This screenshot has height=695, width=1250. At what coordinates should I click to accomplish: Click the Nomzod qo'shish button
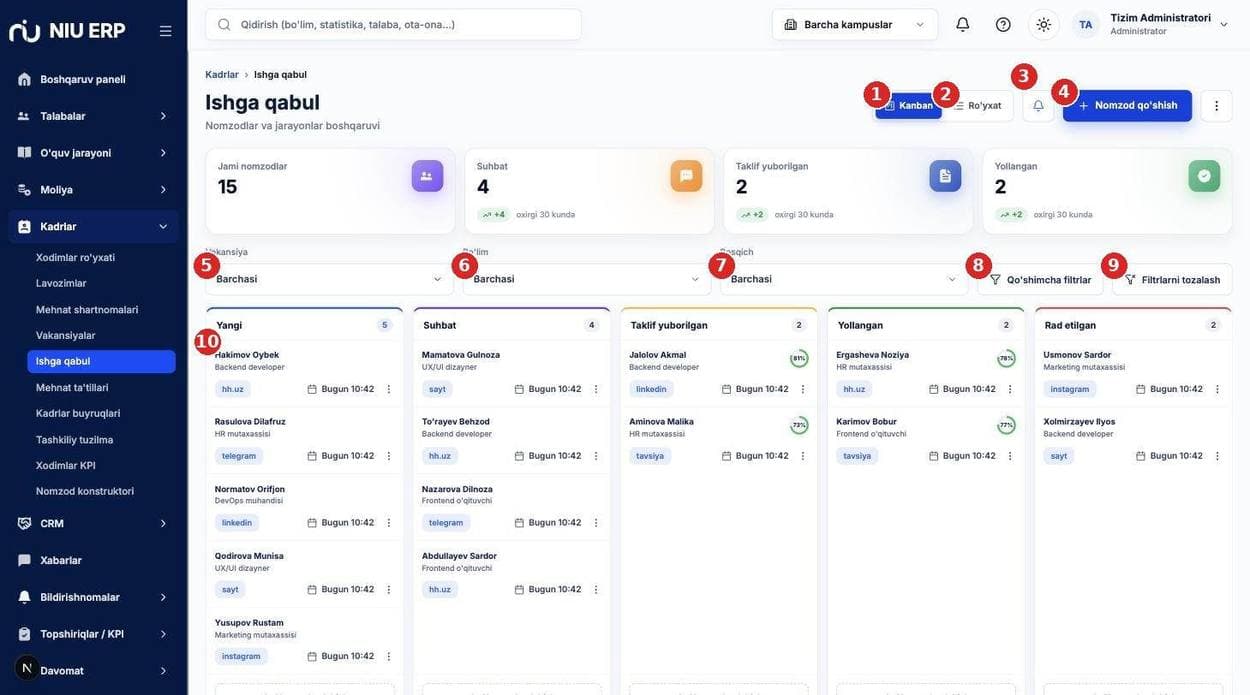click(x=1127, y=106)
